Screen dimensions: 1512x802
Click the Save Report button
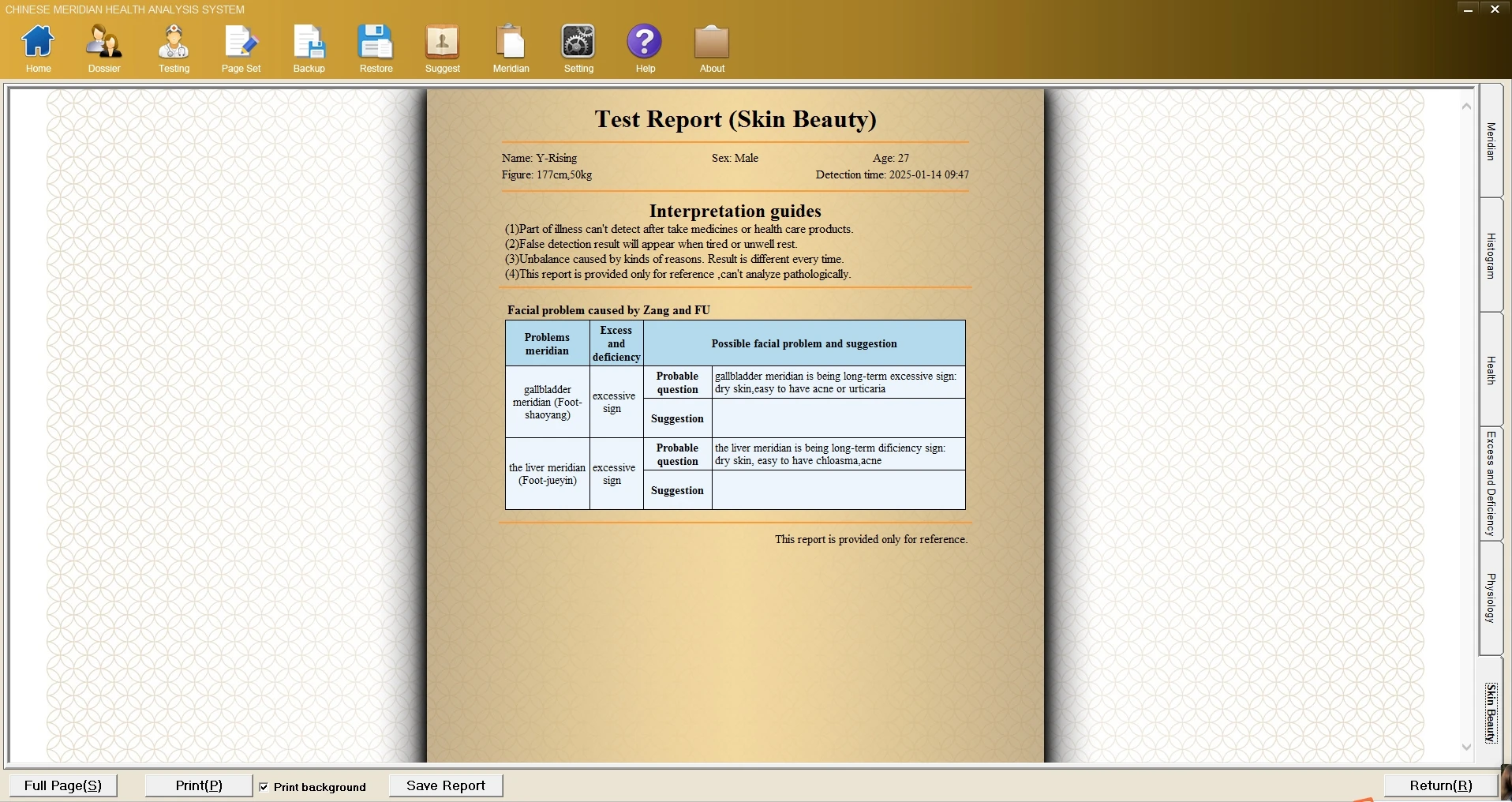446,785
